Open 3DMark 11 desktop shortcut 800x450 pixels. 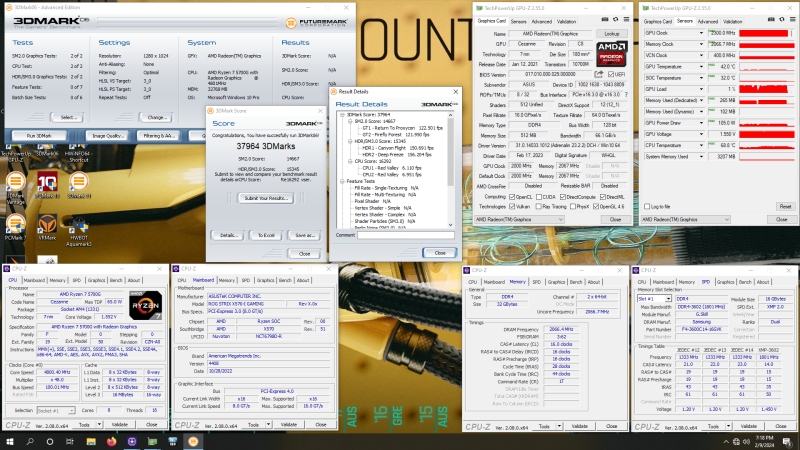pyautogui.click(x=79, y=185)
